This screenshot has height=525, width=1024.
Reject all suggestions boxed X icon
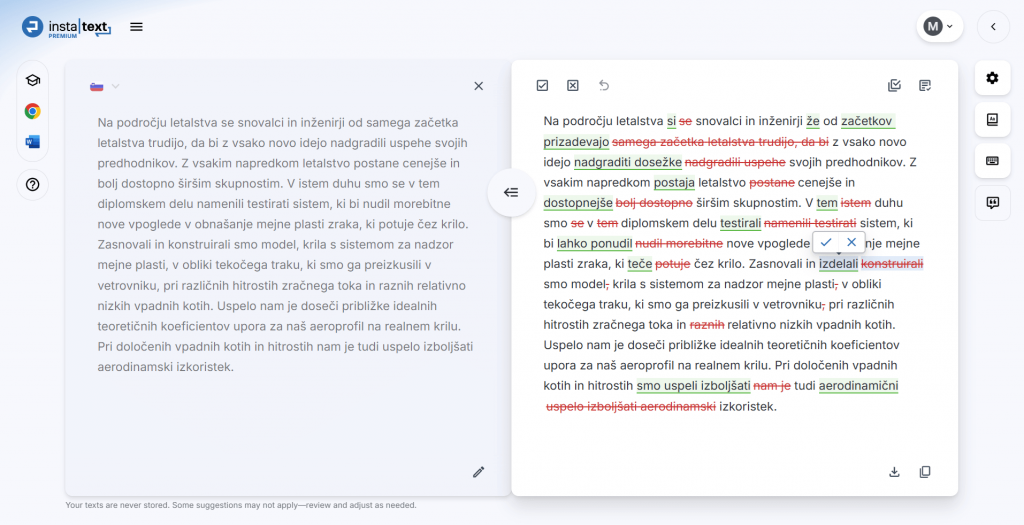pyautogui.click(x=573, y=86)
